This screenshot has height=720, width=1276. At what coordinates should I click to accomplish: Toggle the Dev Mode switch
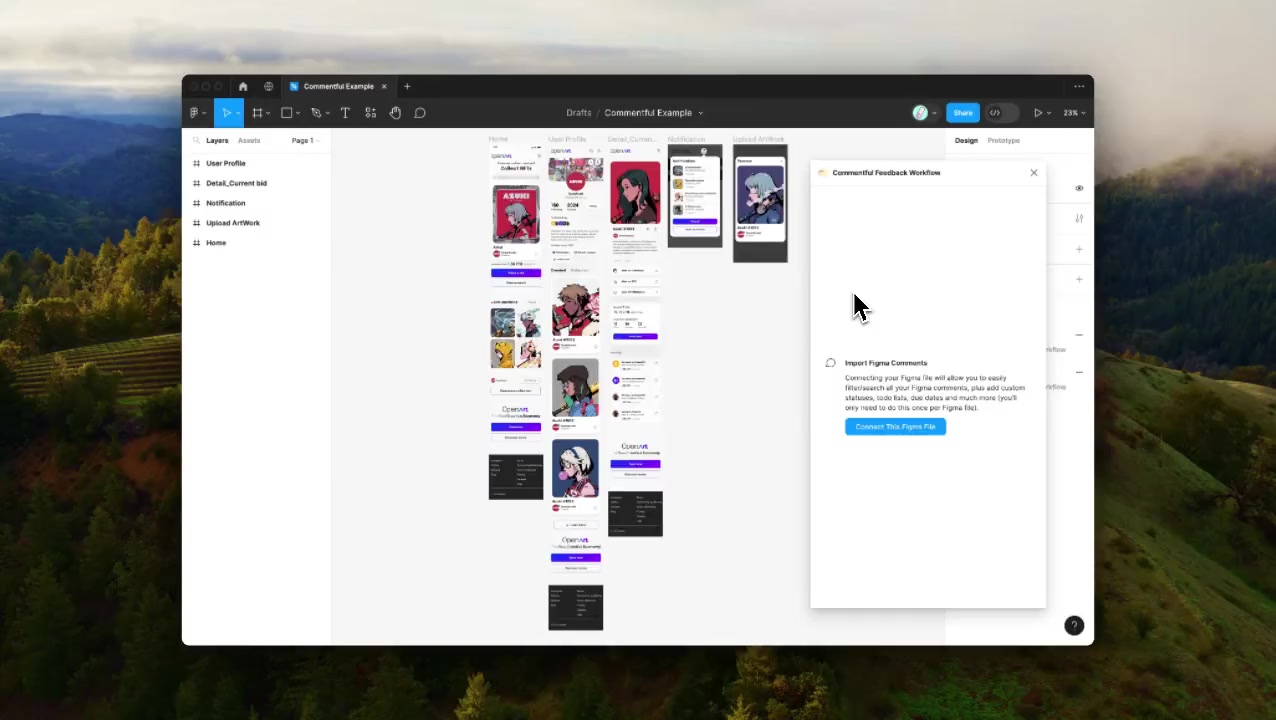[1001, 113]
